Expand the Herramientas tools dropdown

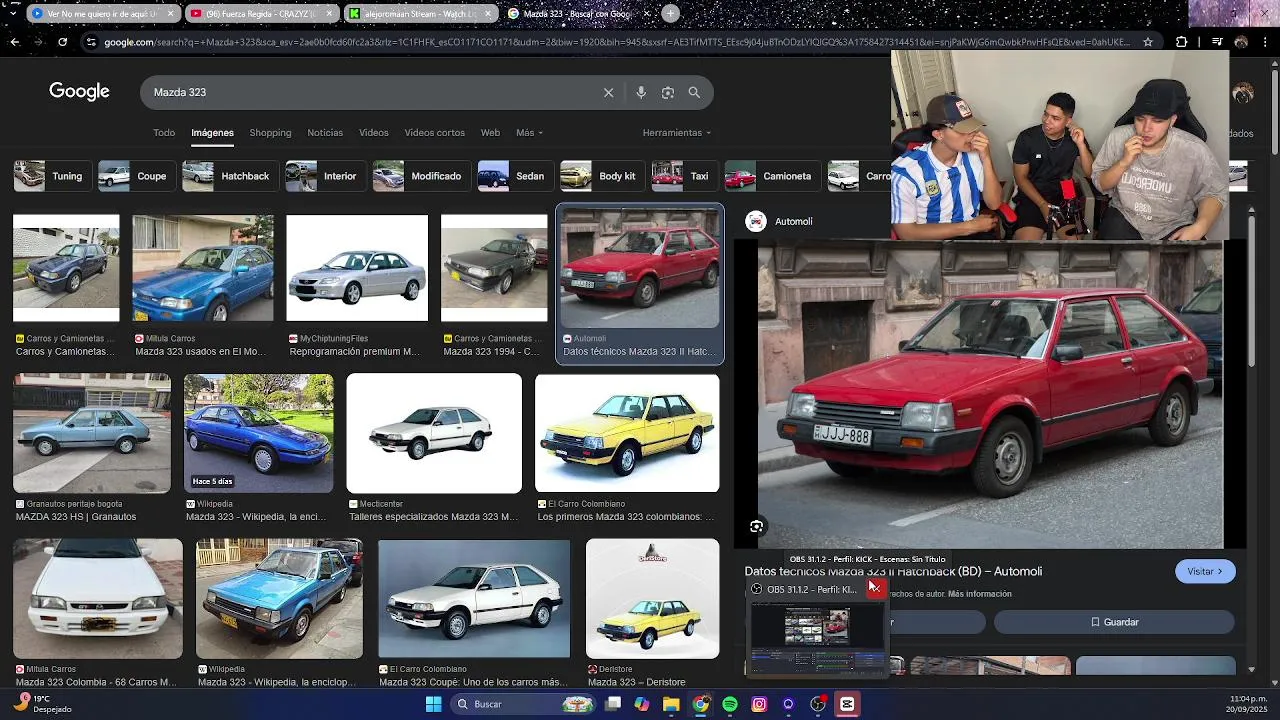tap(677, 132)
